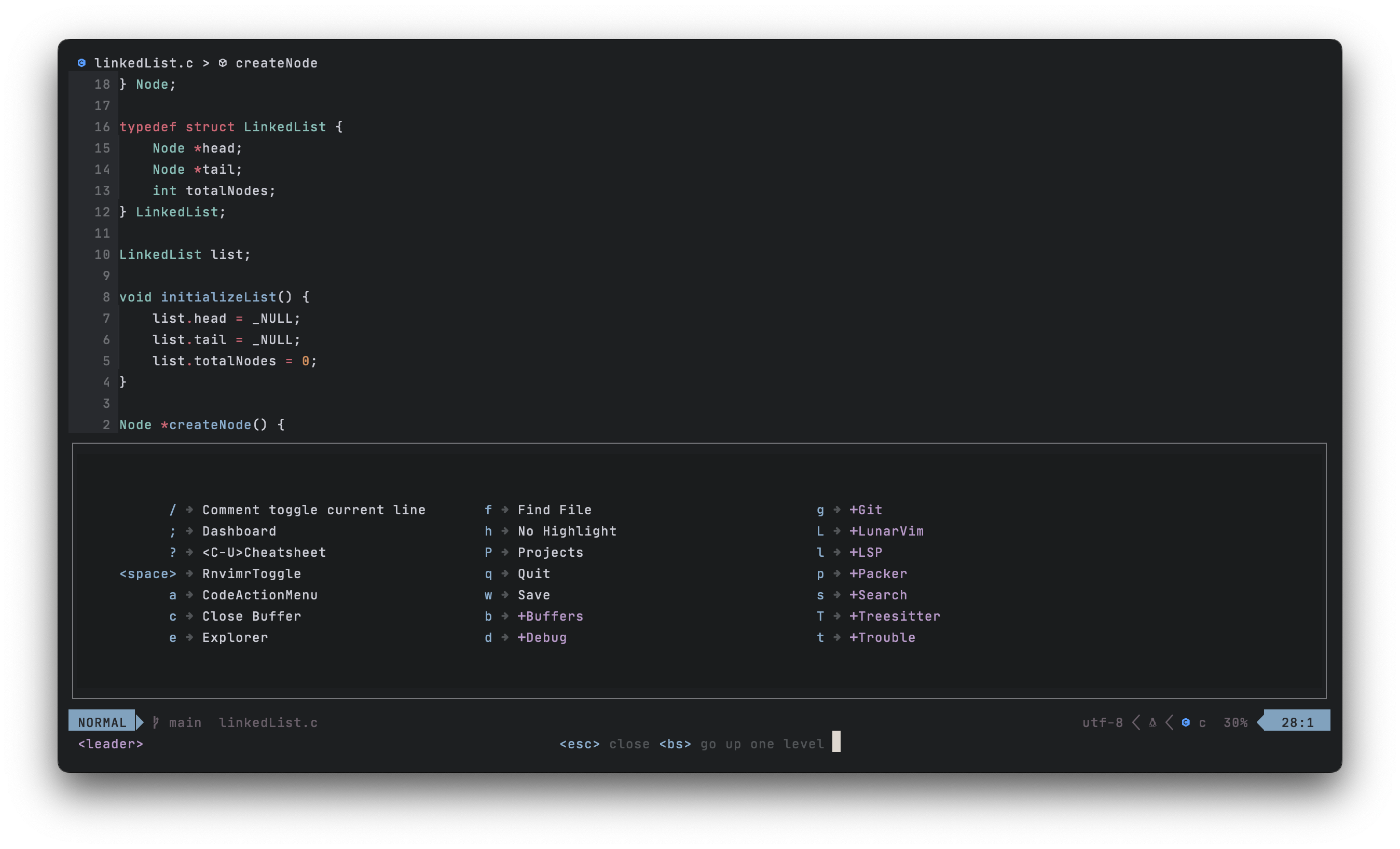Open the Explorer entry

(235, 638)
